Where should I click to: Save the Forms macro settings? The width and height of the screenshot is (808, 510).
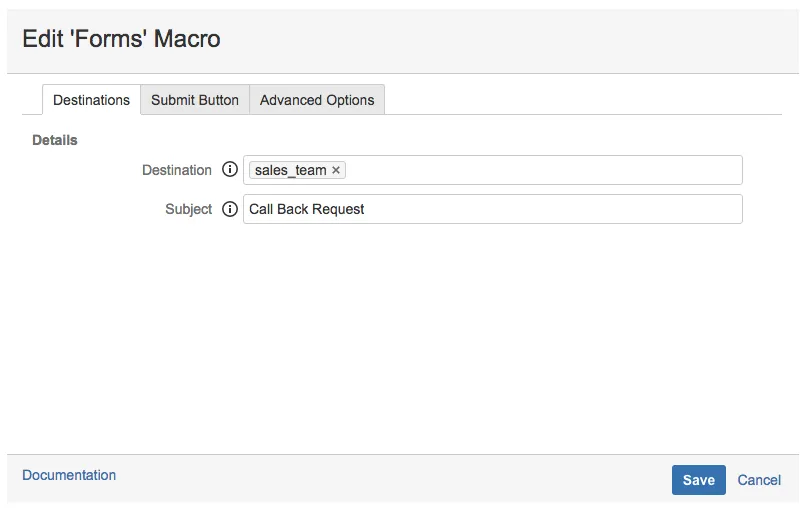tap(698, 480)
